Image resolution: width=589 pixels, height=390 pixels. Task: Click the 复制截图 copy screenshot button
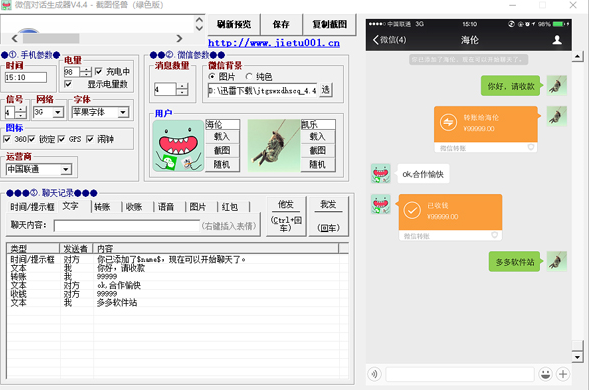(329, 24)
